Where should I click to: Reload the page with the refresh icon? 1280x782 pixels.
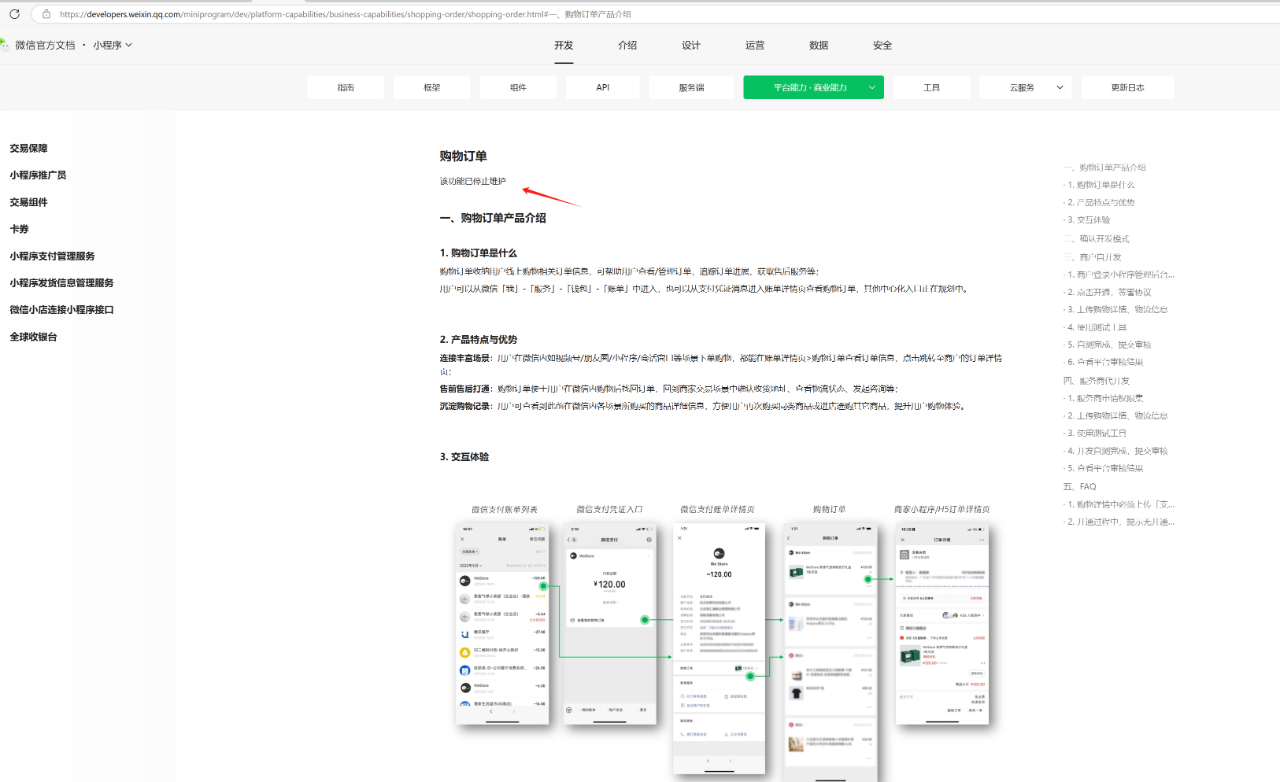pyautogui.click(x=15, y=14)
